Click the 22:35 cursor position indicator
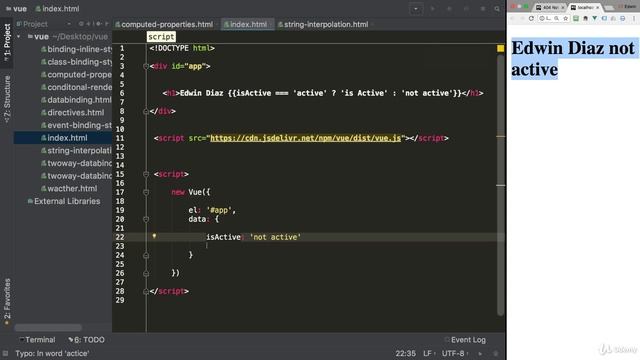 tap(405, 353)
